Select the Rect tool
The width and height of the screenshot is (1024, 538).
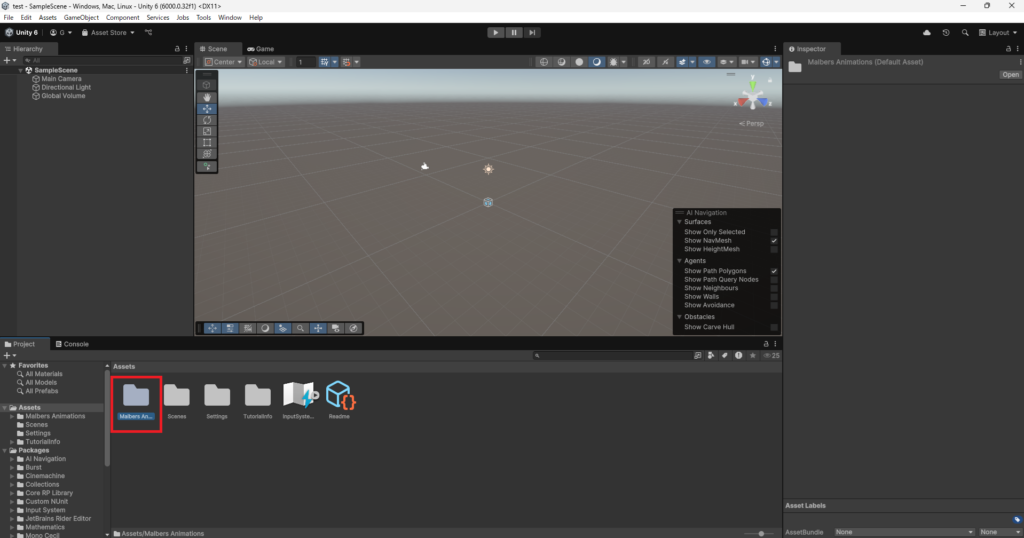pyautogui.click(x=207, y=142)
